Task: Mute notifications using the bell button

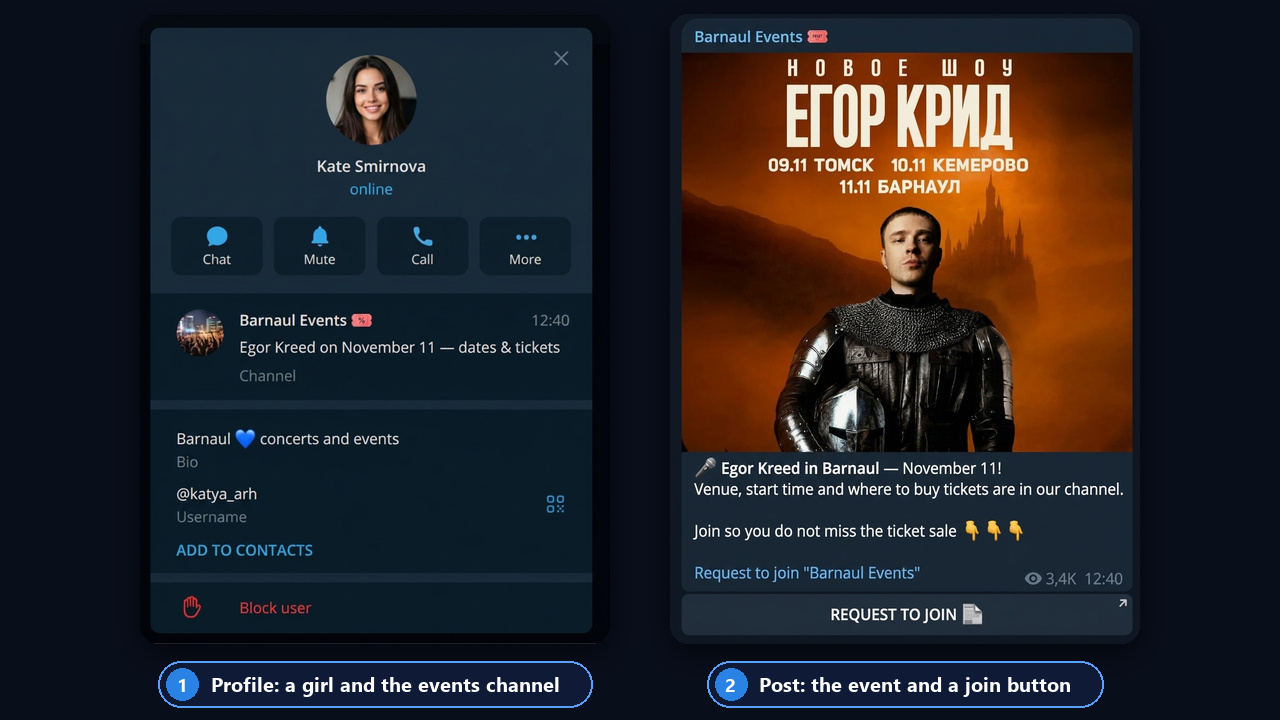Action: click(319, 246)
